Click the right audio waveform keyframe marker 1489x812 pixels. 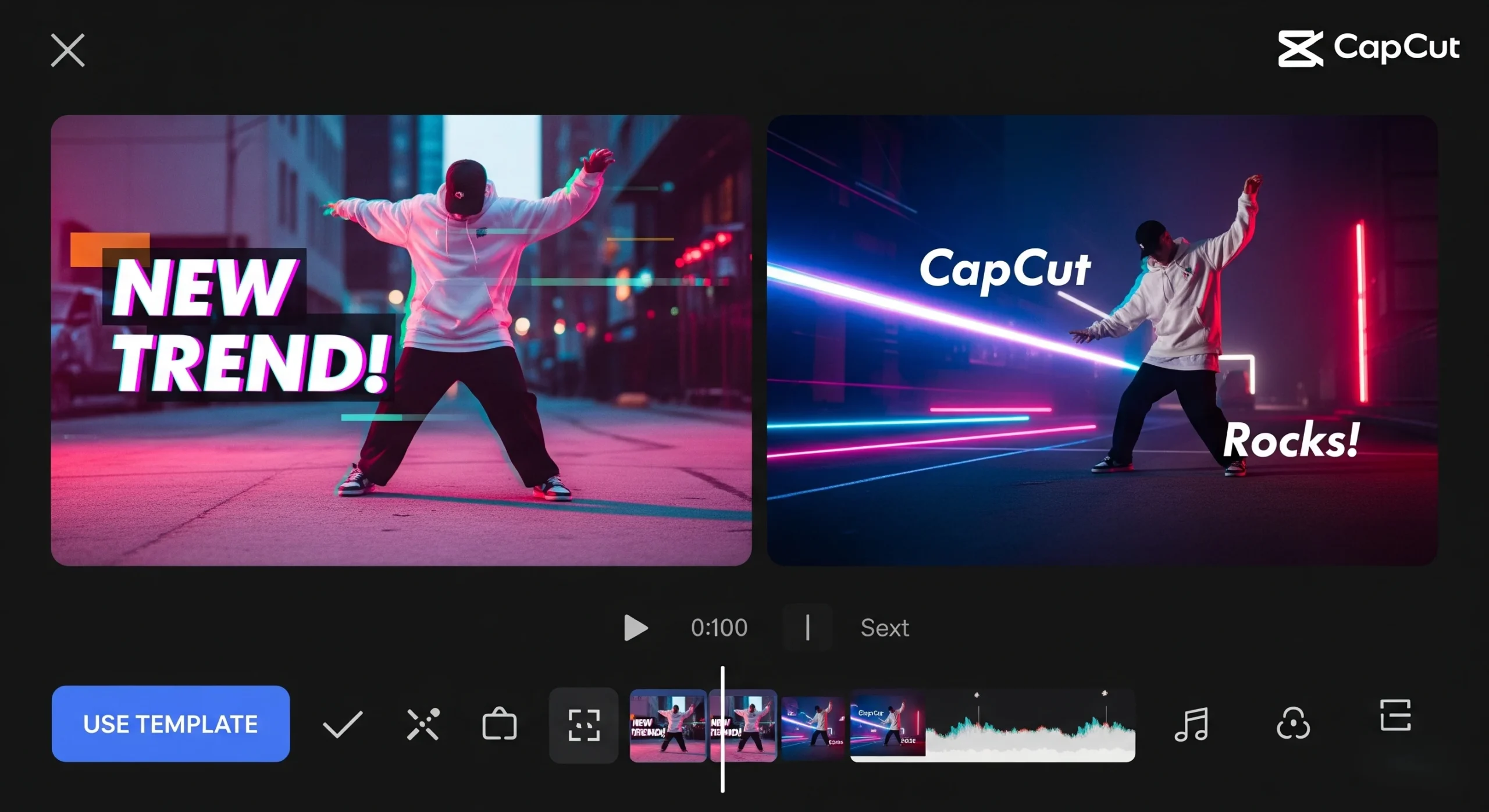[x=1105, y=693]
